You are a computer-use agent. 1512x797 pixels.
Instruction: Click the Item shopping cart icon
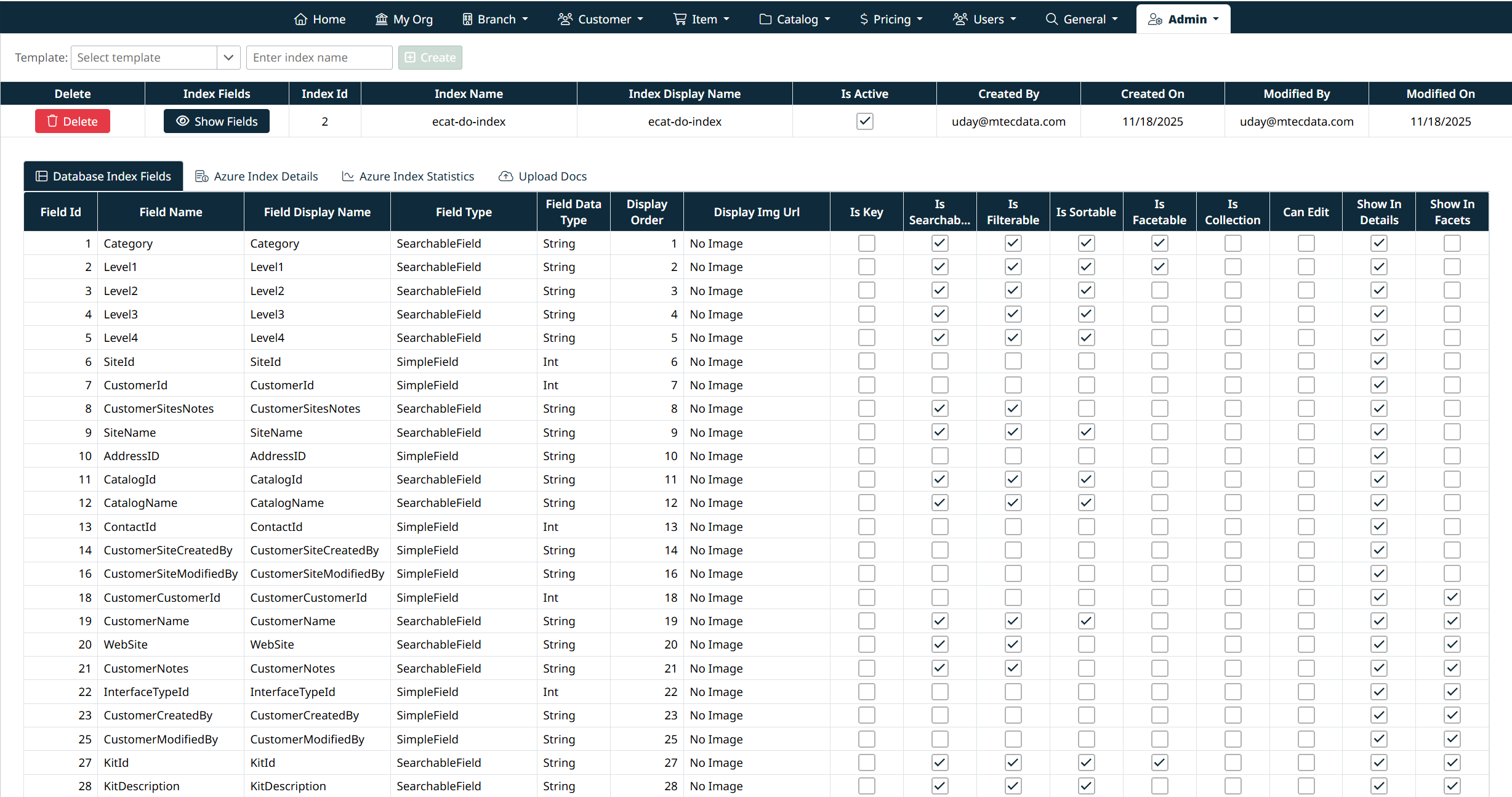coord(680,19)
